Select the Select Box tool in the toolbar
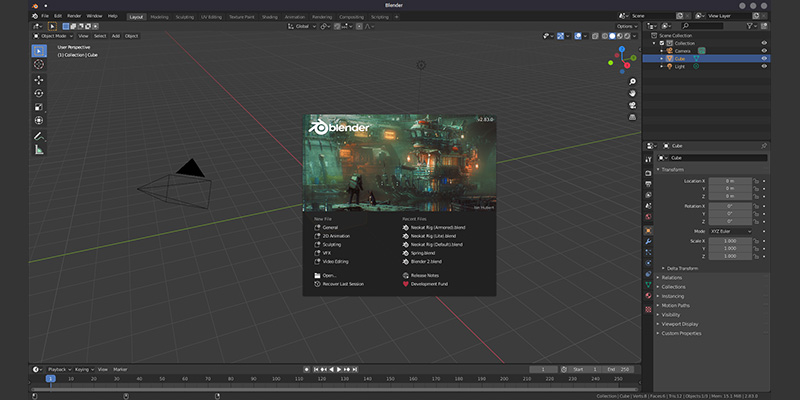 (39, 51)
